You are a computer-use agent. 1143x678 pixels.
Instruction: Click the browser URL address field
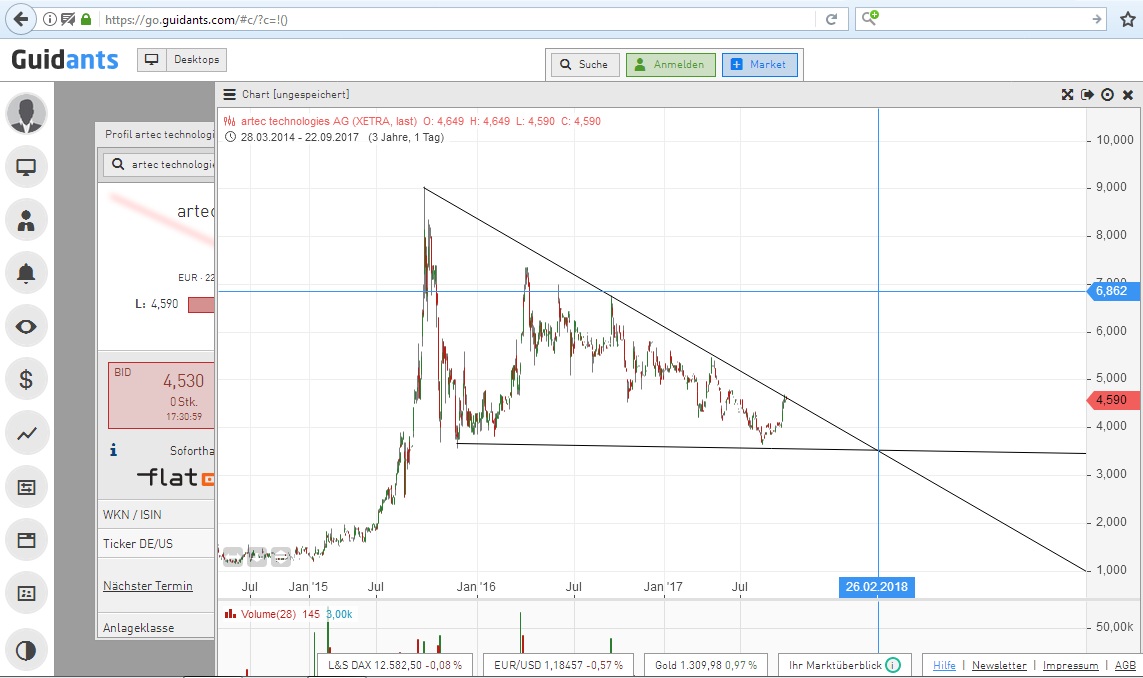click(x=457, y=20)
